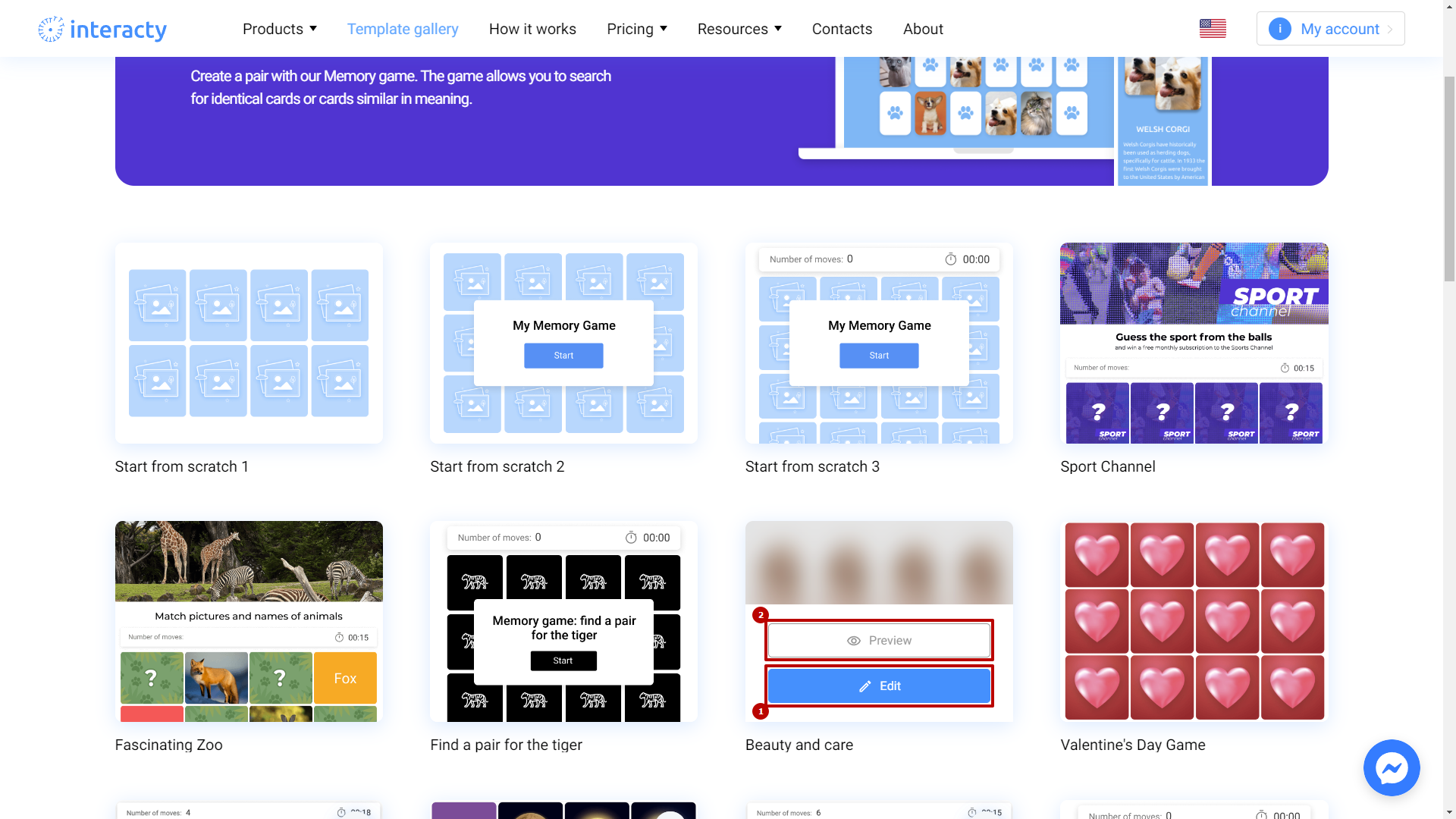
Task: Click the US flag language icon
Action: tap(1213, 28)
